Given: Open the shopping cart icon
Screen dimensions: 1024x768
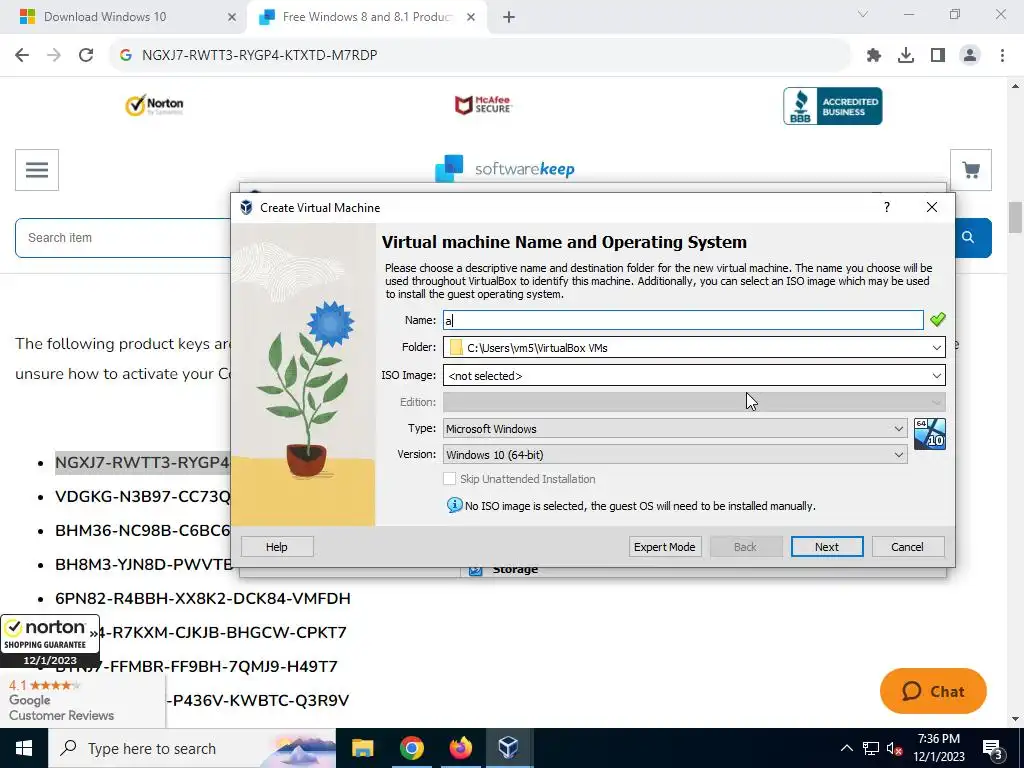Looking at the screenshot, I should pyautogui.click(x=970, y=170).
